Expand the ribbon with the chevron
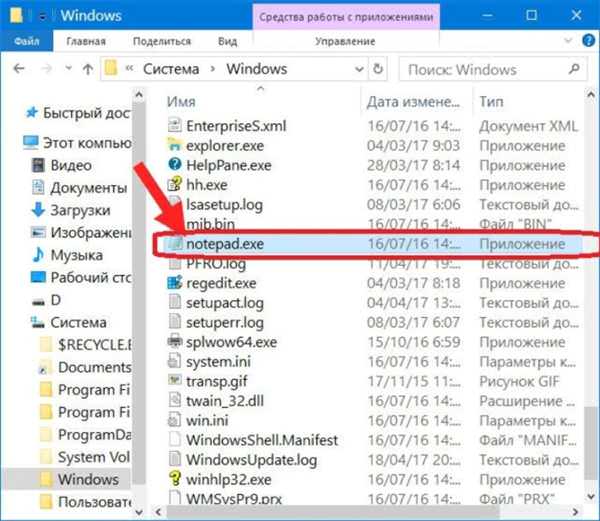 [x=568, y=41]
